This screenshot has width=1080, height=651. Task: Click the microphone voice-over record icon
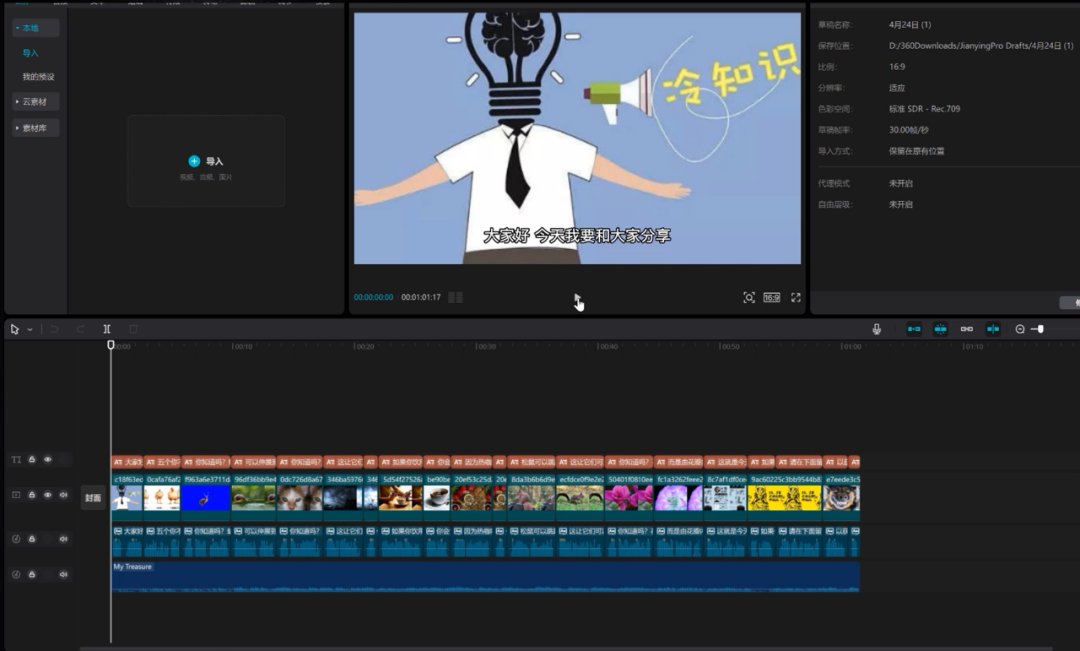point(877,329)
